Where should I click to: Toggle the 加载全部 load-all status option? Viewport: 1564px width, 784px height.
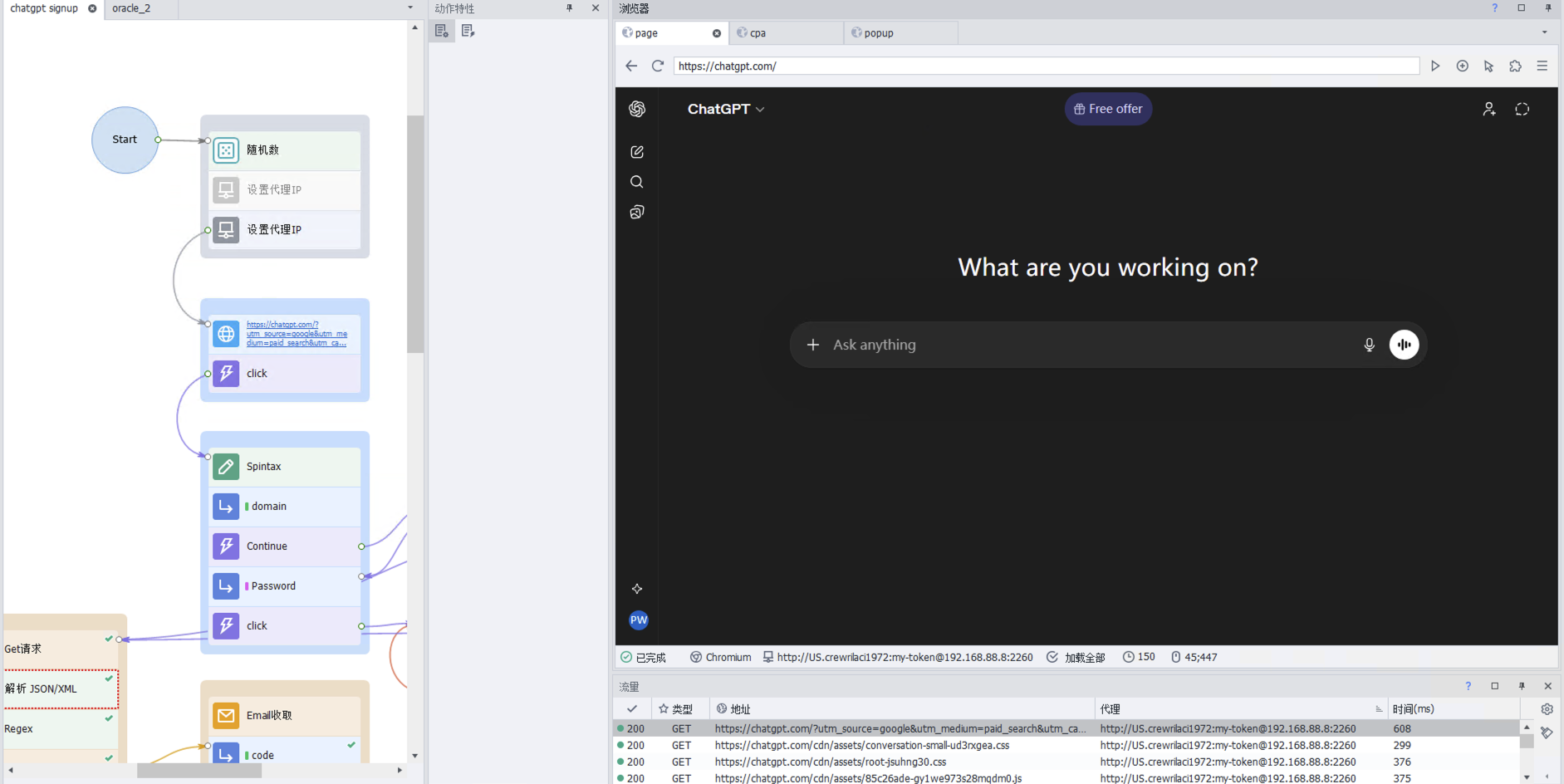pyautogui.click(x=1076, y=657)
